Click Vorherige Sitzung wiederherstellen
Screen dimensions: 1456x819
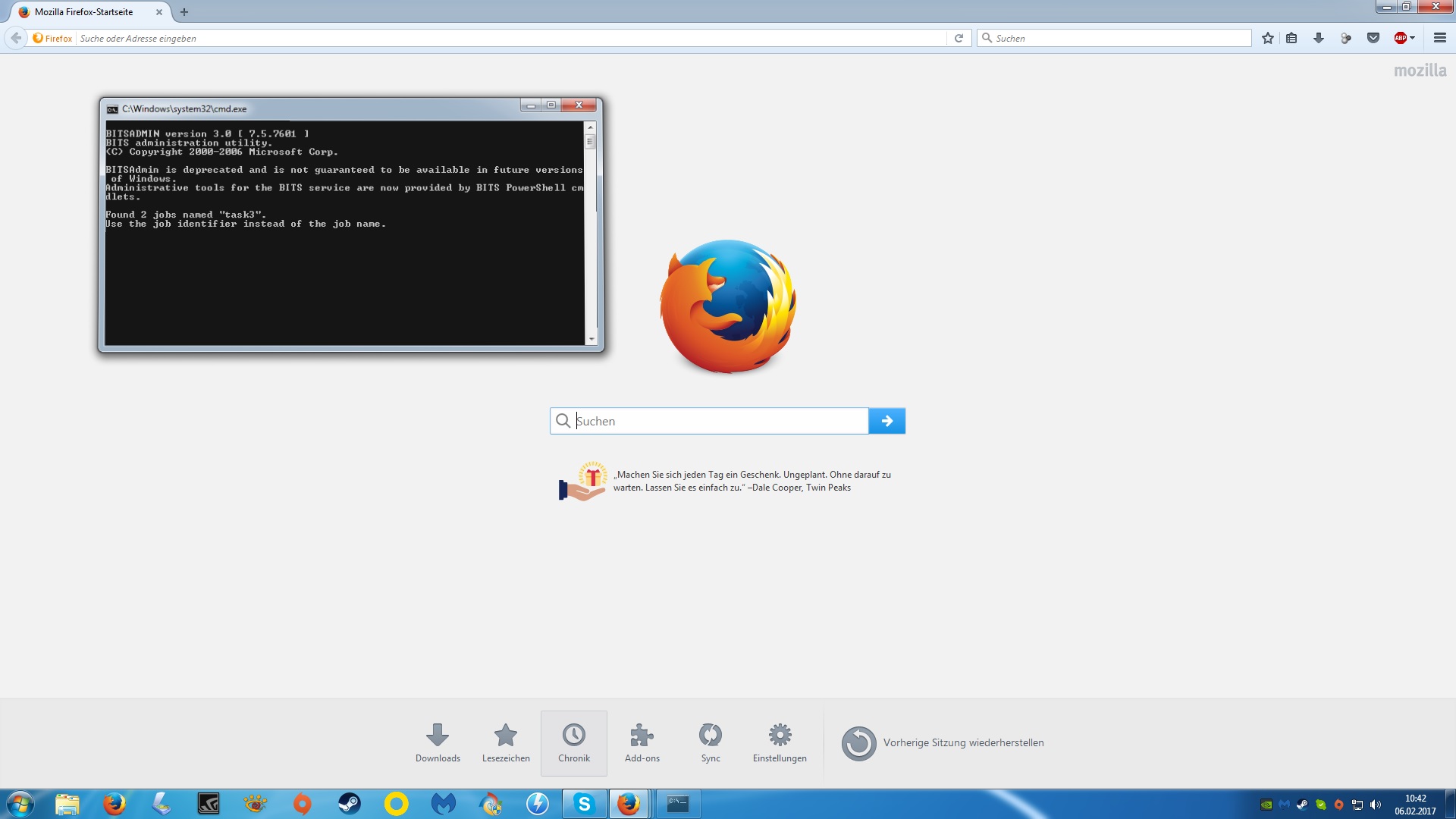pyautogui.click(x=943, y=743)
